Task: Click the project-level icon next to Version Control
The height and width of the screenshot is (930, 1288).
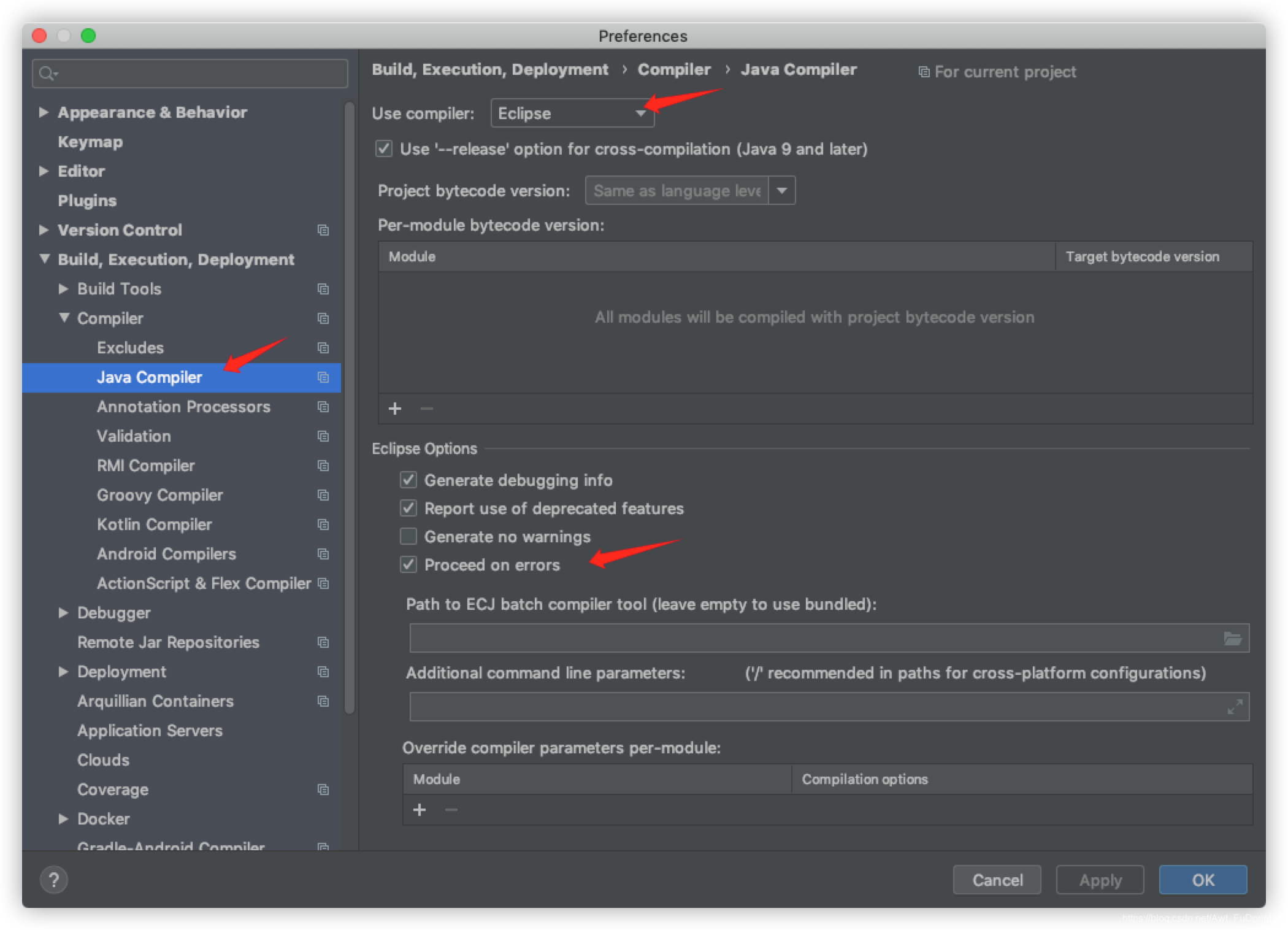Action: (x=323, y=230)
